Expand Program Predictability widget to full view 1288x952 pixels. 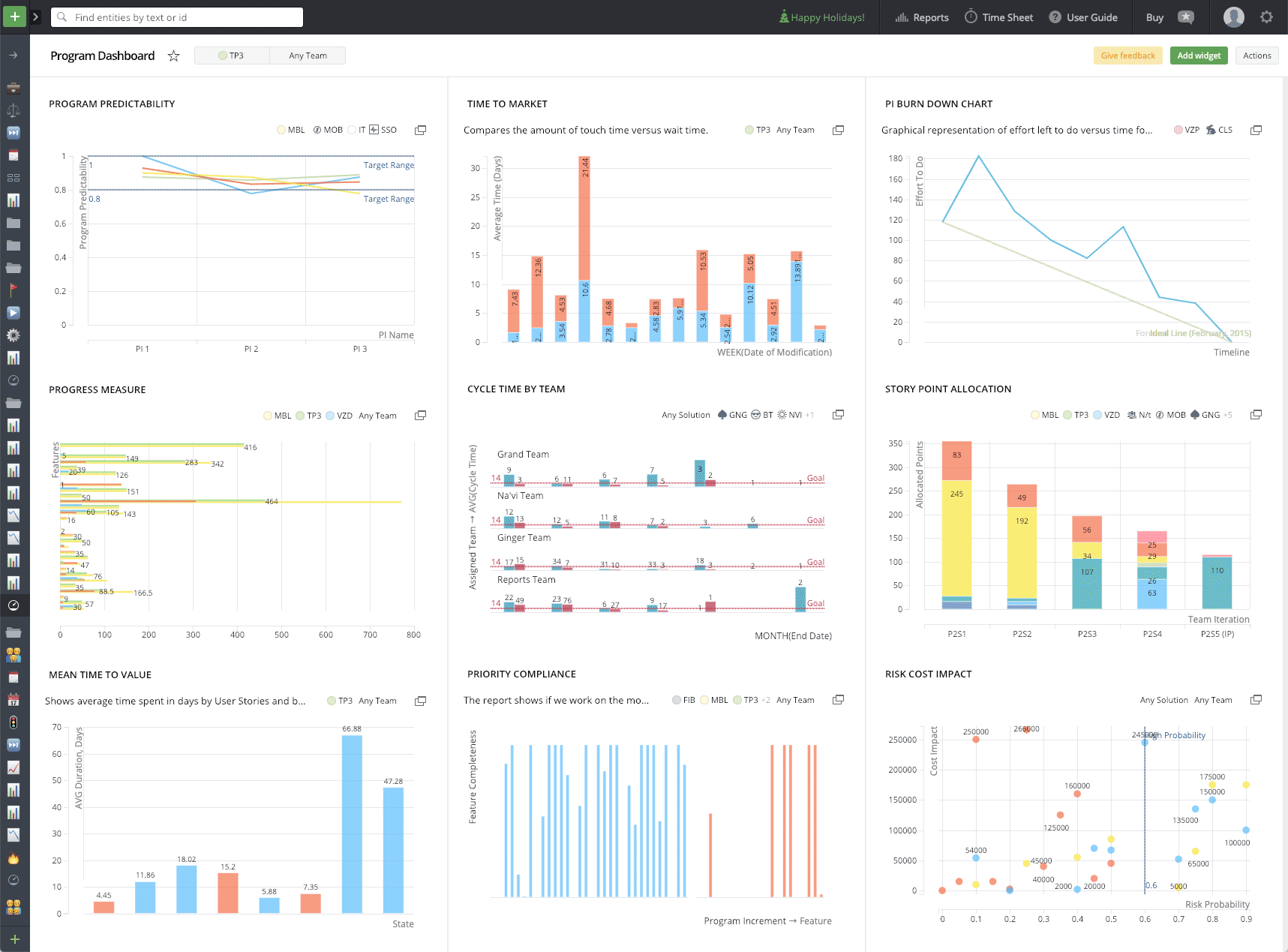421,131
